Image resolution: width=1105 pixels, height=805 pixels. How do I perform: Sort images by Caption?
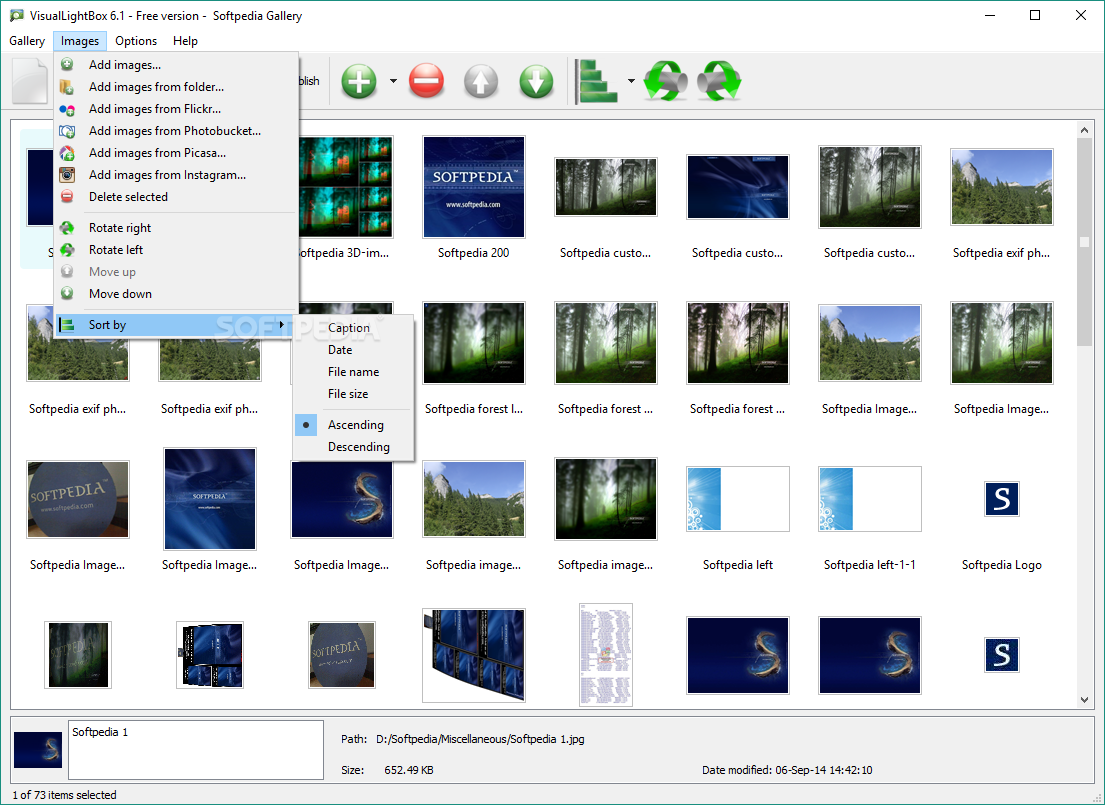coord(353,328)
